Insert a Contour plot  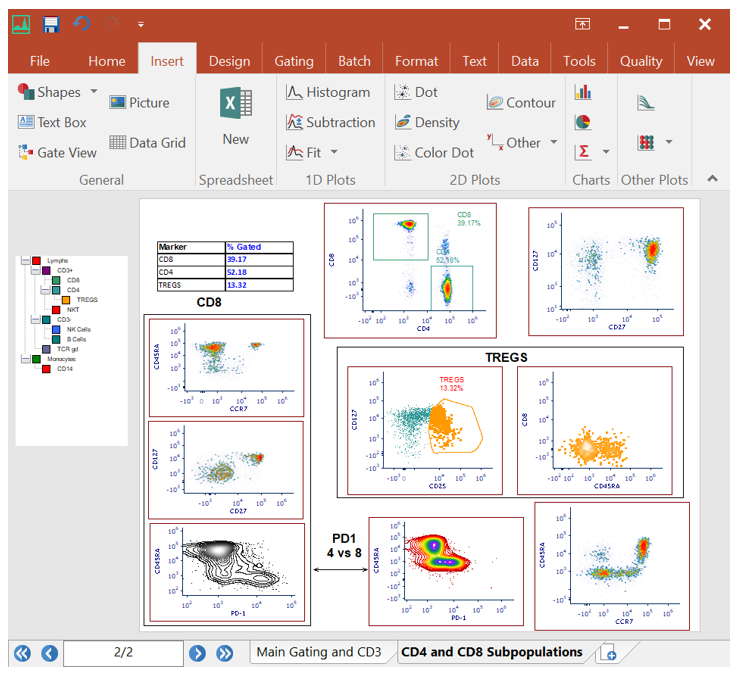pos(521,102)
